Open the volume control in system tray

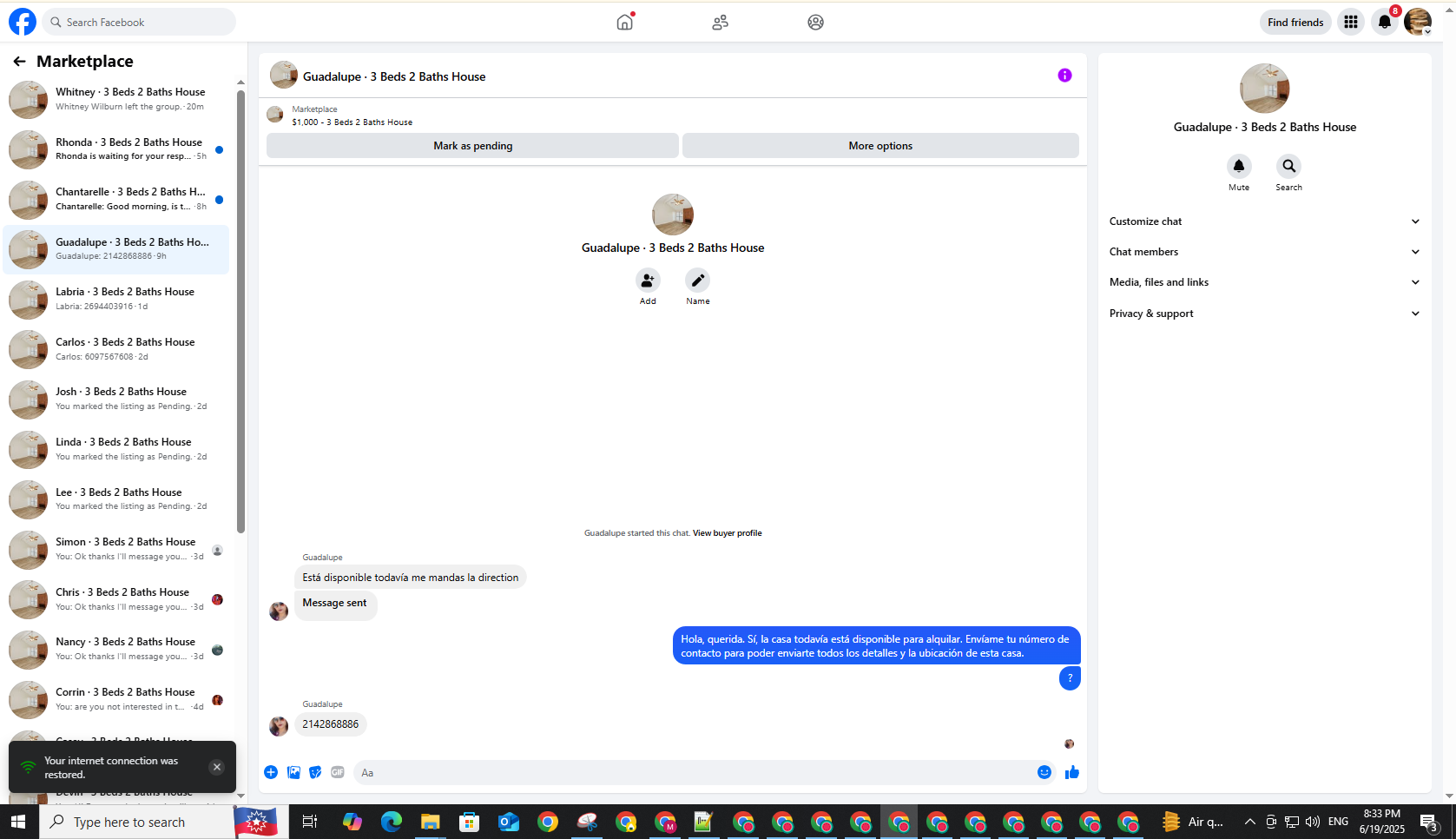click(x=1312, y=822)
